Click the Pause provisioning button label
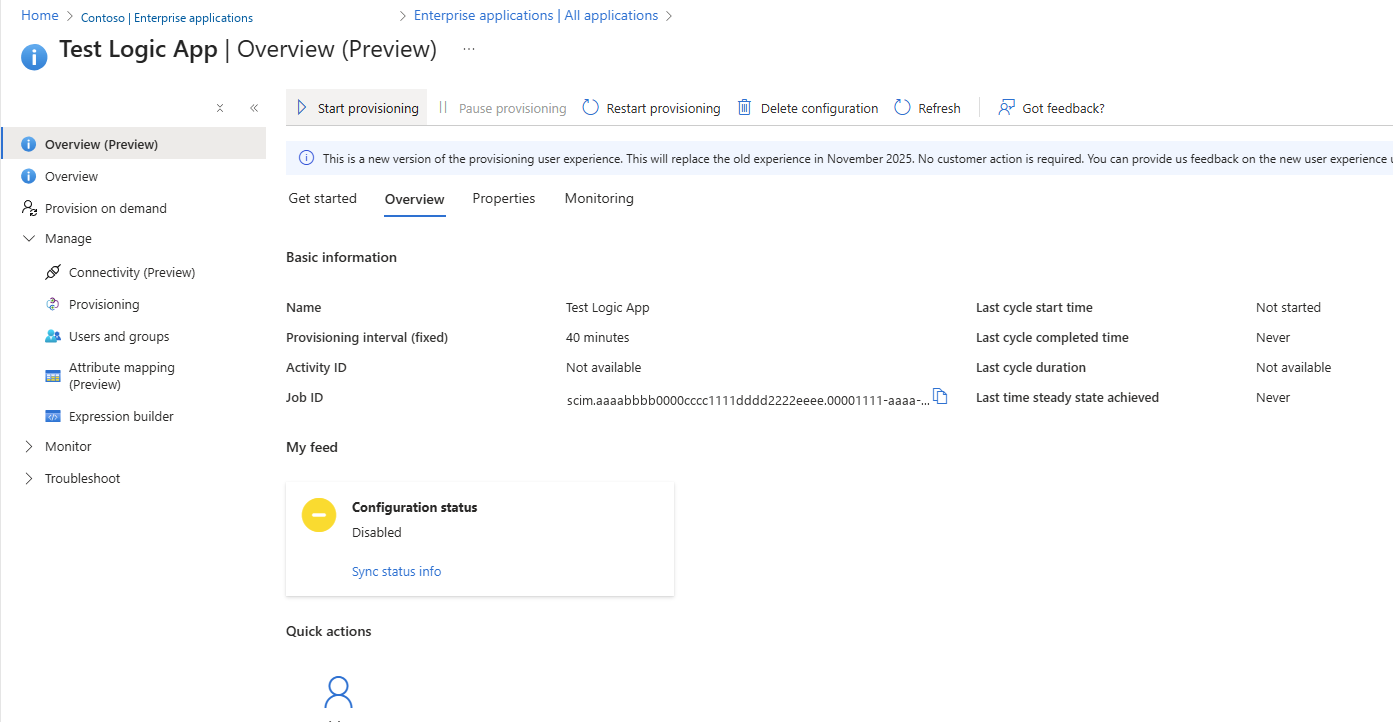The height and width of the screenshot is (722, 1393). click(512, 108)
